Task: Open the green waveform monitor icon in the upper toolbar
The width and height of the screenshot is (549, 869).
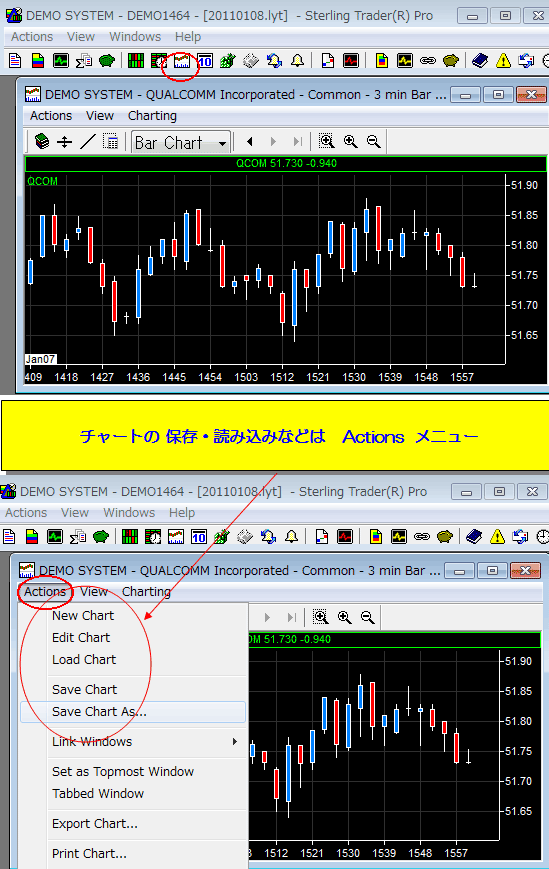Action: pos(60,60)
